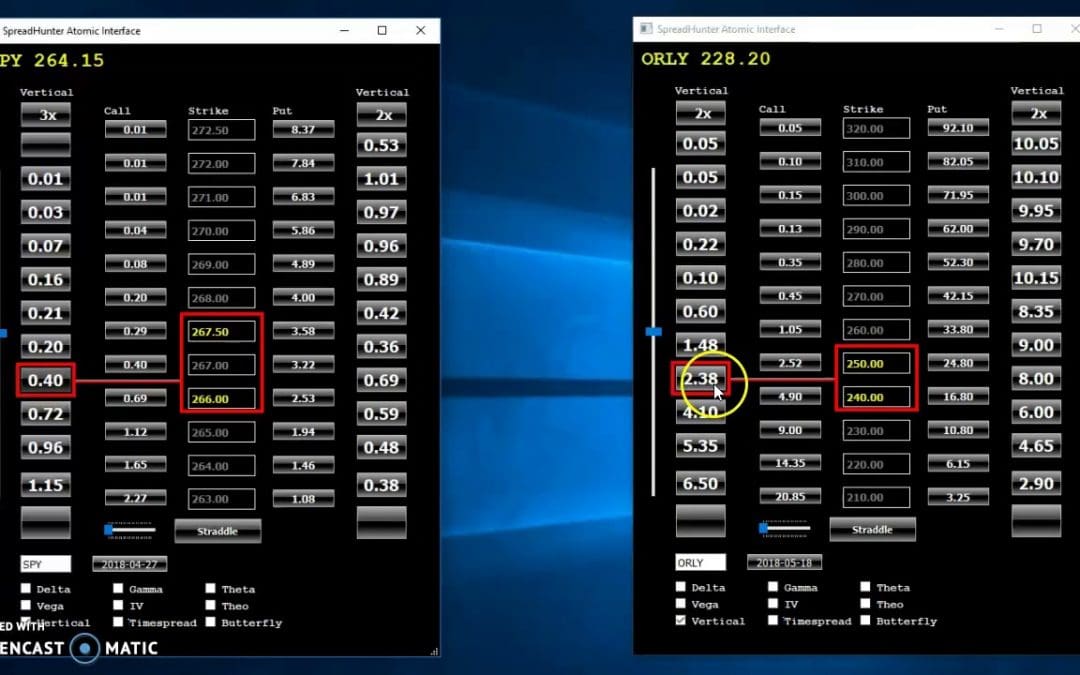Uncheck Vertical checkbox in ORLY window
The height and width of the screenshot is (675, 1080).
click(681, 621)
